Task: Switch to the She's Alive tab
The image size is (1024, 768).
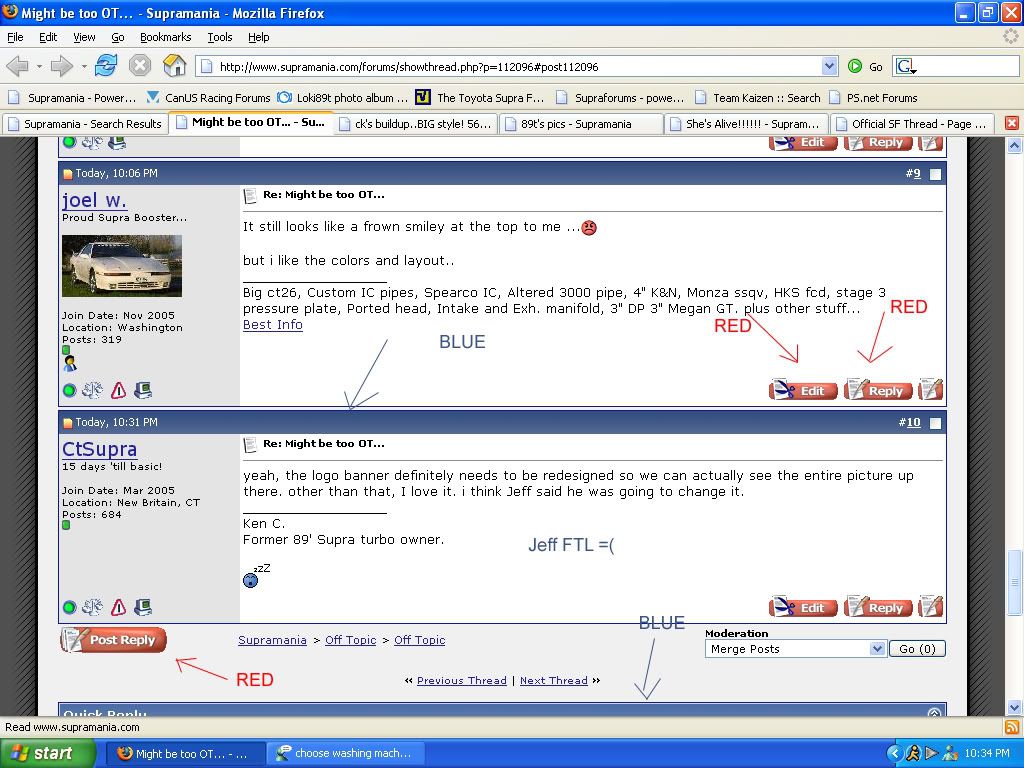Action: click(746, 123)
